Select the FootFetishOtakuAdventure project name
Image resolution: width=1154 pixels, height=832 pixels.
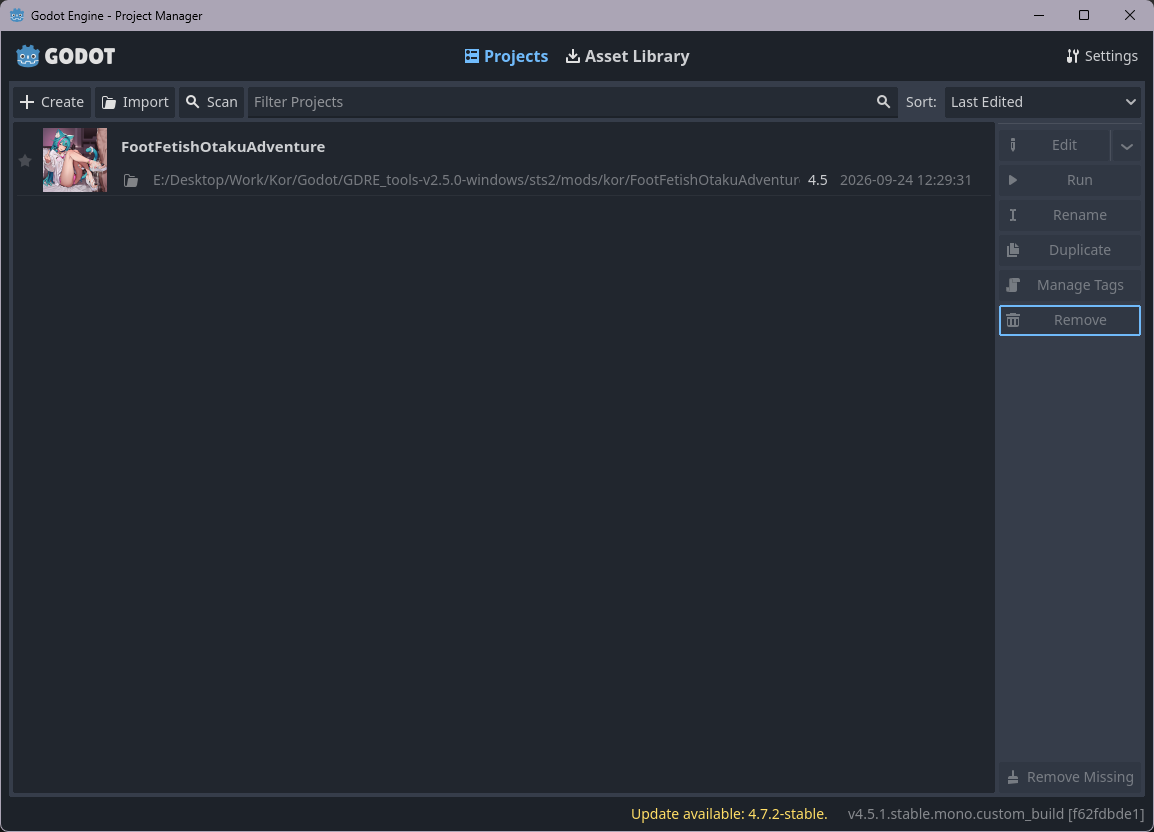click(223, 147)
